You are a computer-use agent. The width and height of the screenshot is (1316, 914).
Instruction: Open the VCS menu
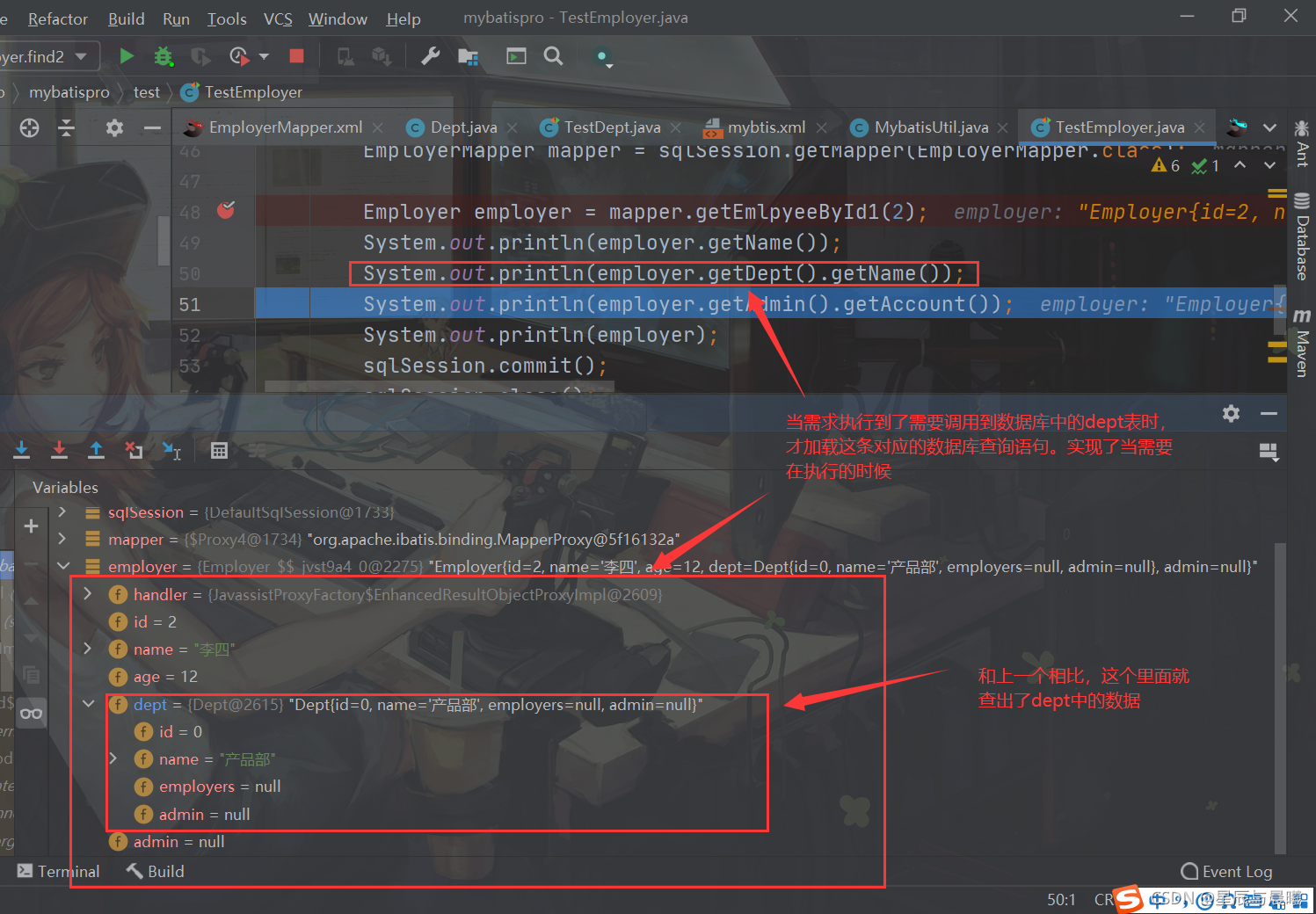point(278,18)
